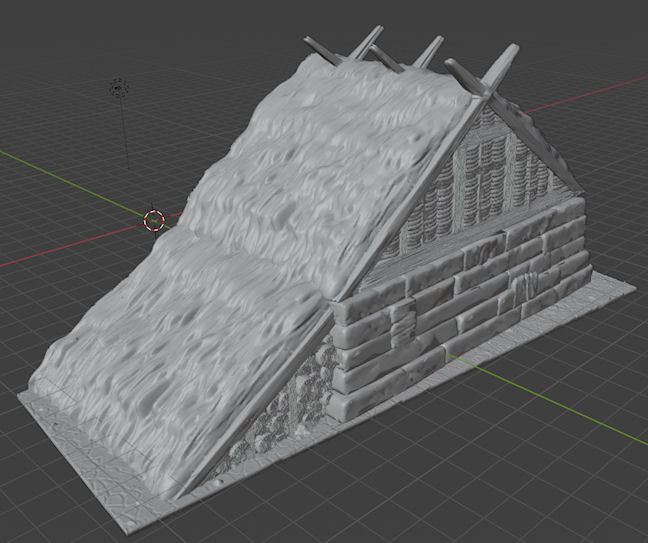Click the second ridge beam from left
The width and height of the screenshot is (648, 543).
pos(370,40)
